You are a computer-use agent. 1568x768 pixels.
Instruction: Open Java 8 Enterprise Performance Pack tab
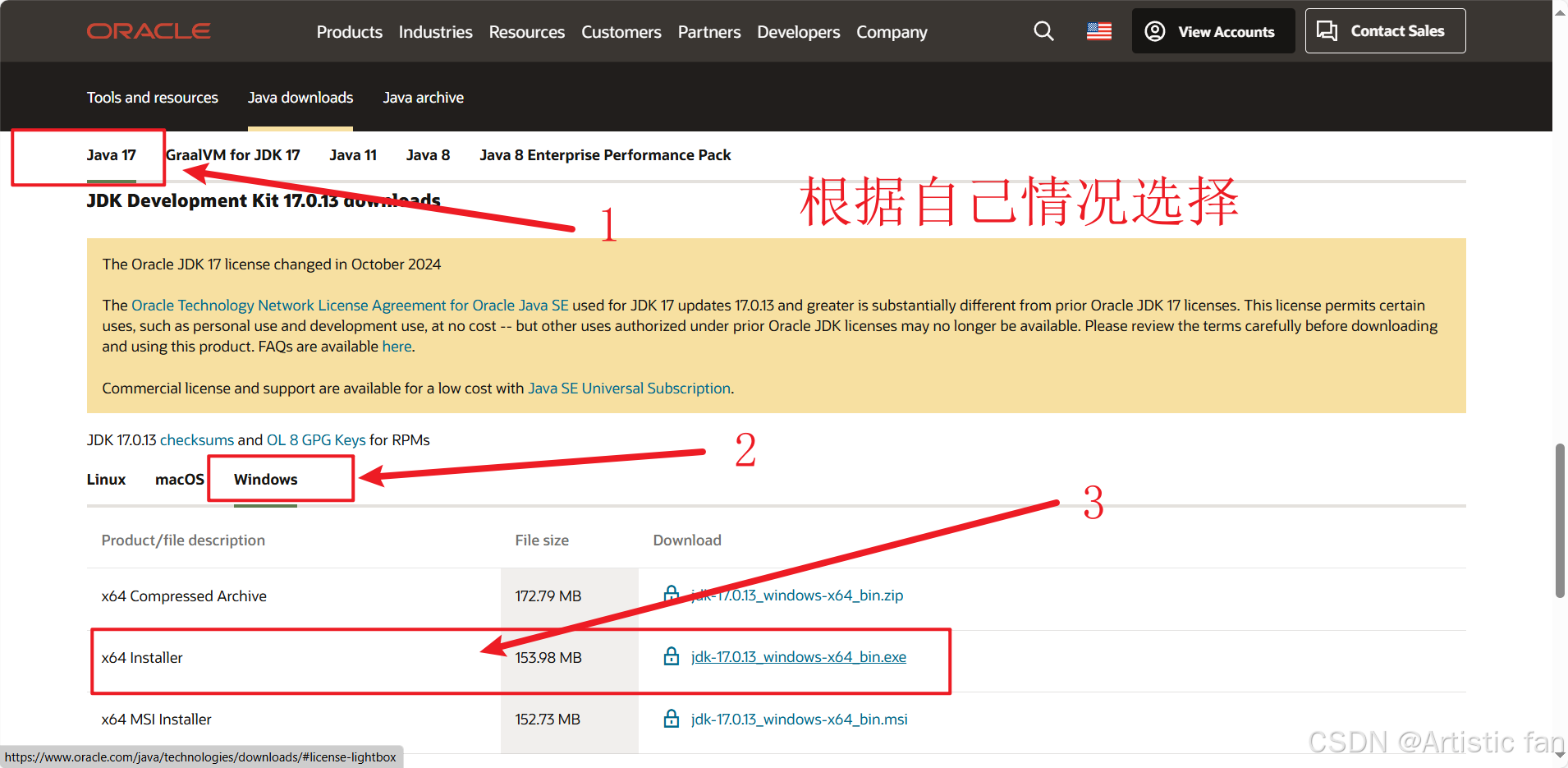click(x=605, y=155)
